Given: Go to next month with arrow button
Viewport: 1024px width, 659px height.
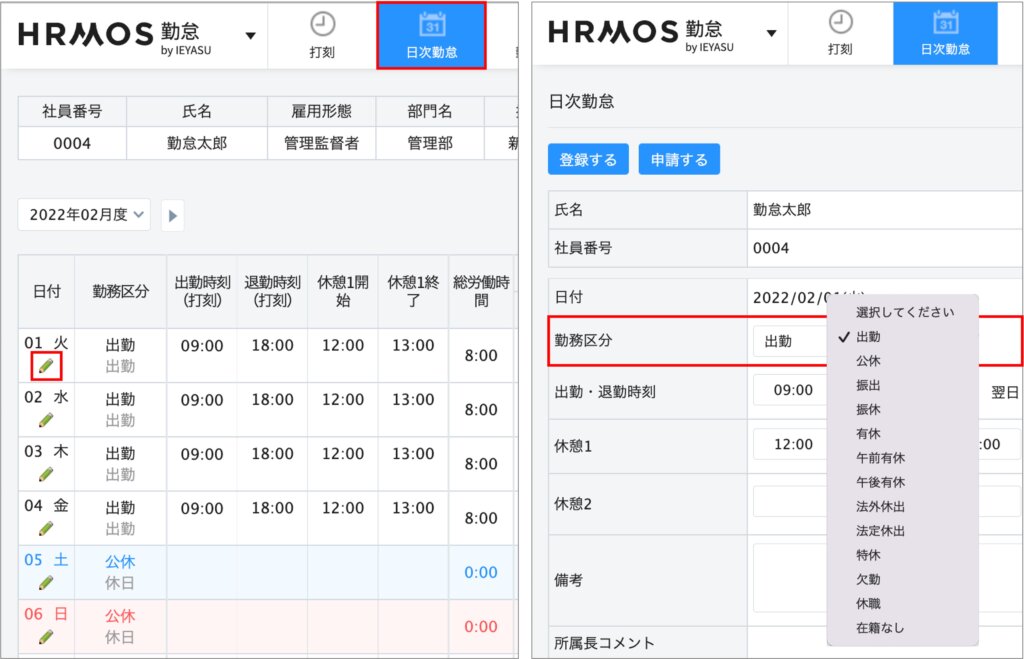Looking at the screenshot, I should coord(172,215).
